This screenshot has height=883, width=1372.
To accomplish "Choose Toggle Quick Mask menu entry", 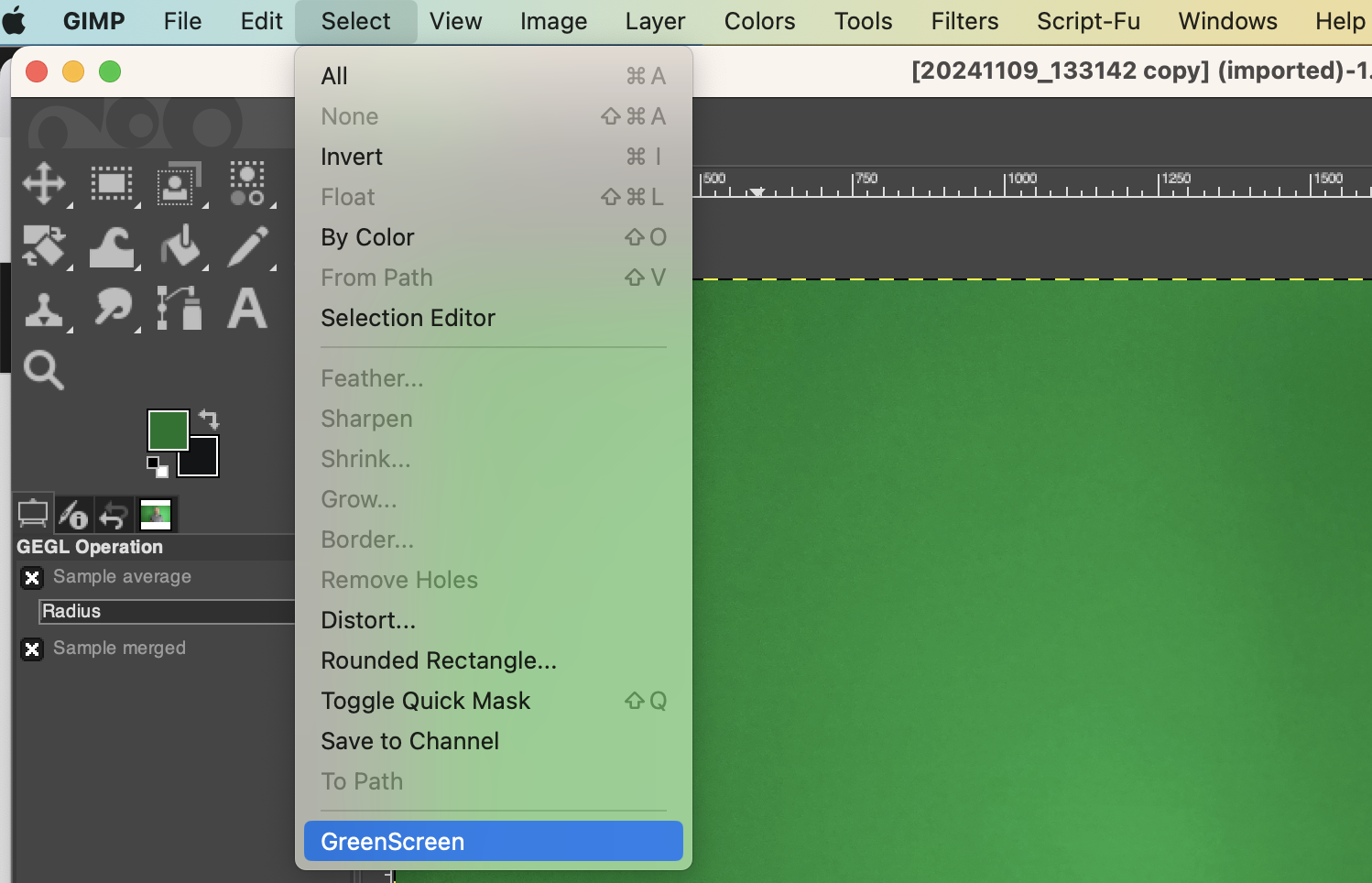I will click(494, 701).
